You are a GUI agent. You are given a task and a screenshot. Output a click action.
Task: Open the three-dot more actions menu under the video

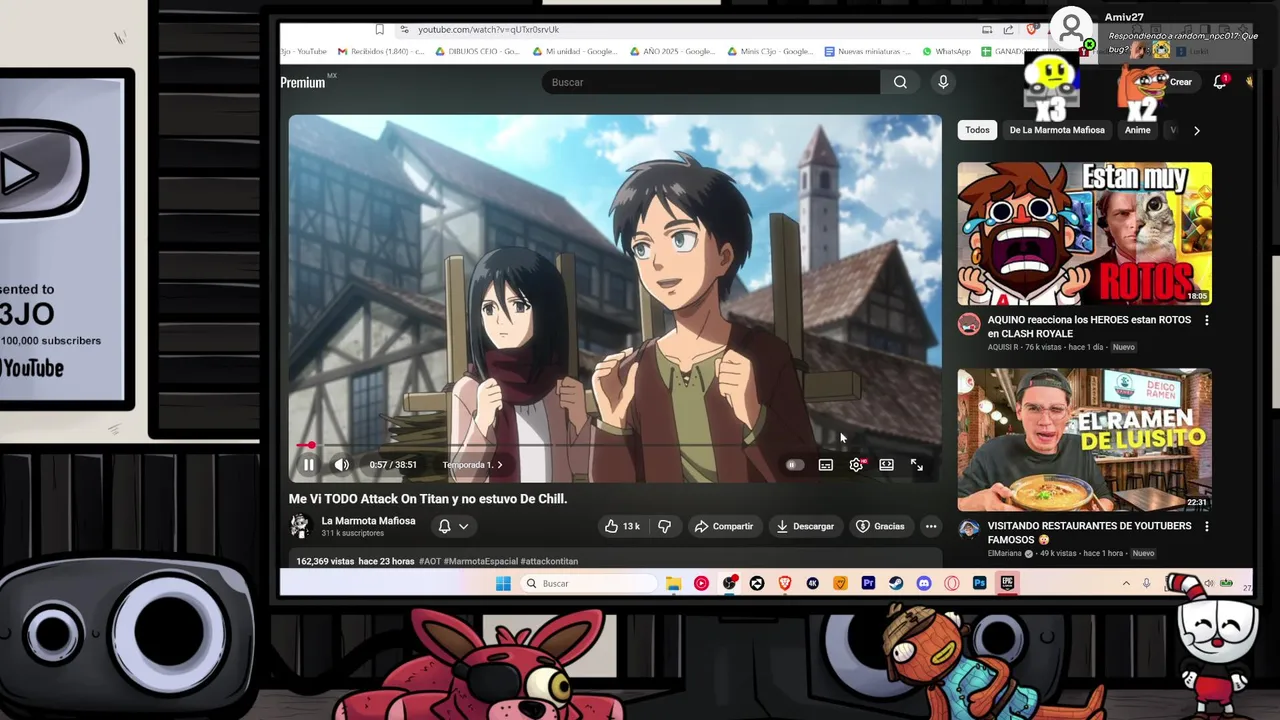pos(931,526)
